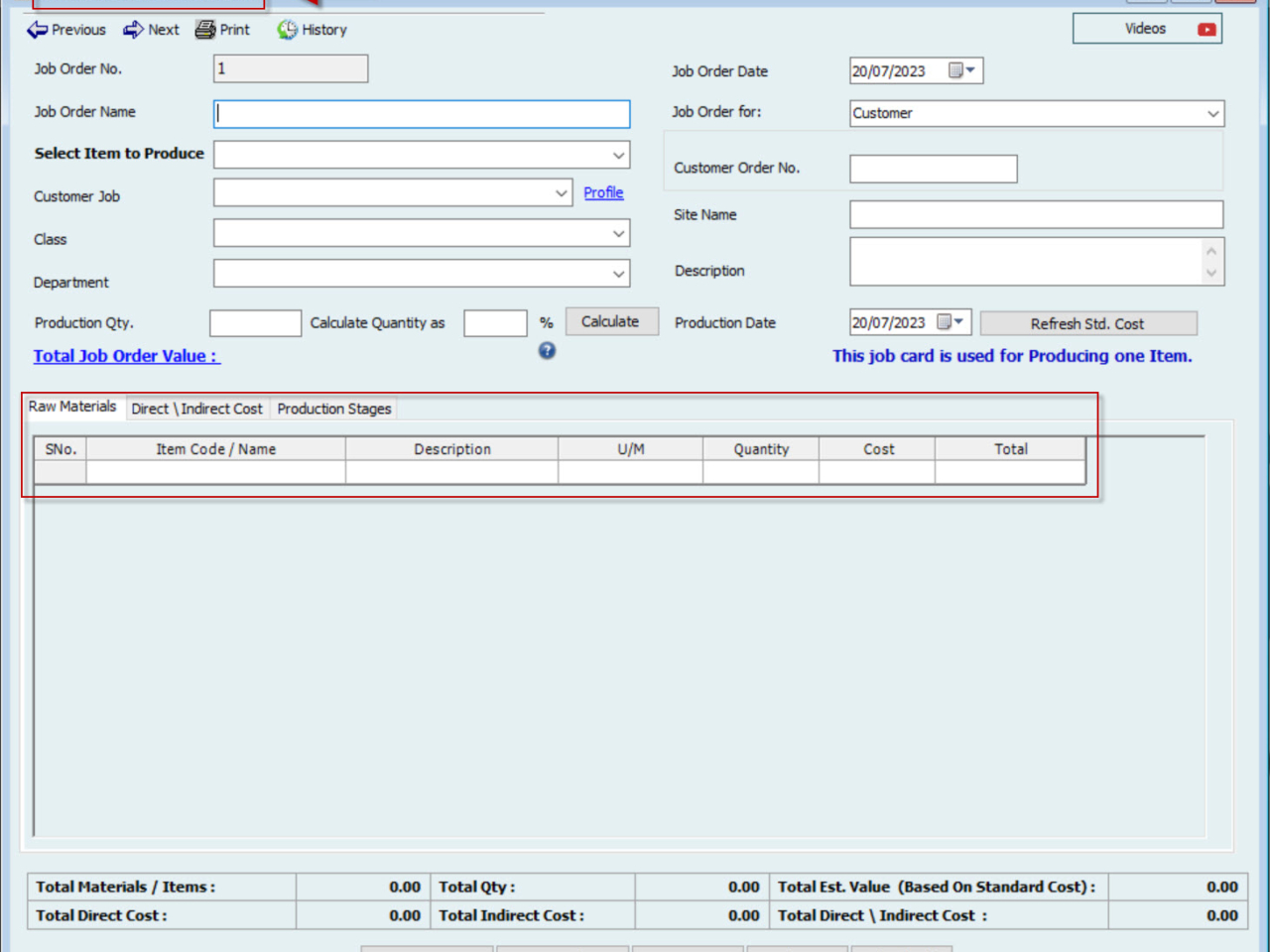Image resolution: width=1270 pixels, height=952 pixels.
Task: Print the job order
Action: (222, 30)
